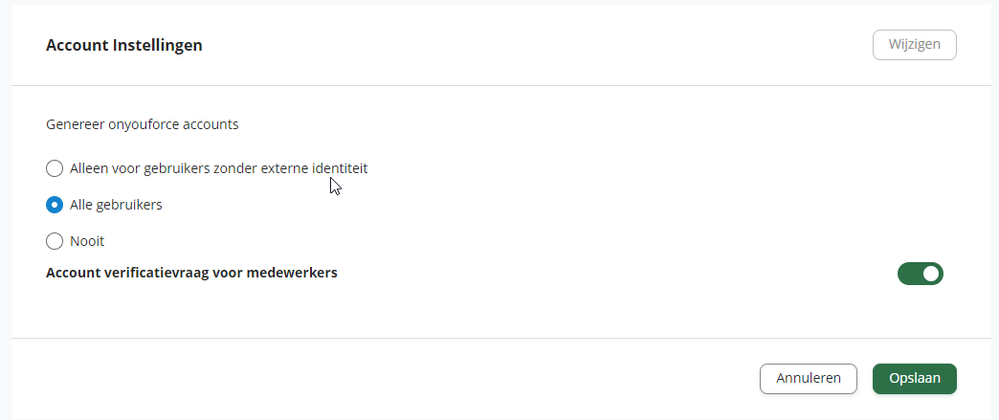Select the 'Nooit' radio button
Image resolution: width=999 pixels, height=420 pixels.
pyautogui.click(x=55, y=242)
